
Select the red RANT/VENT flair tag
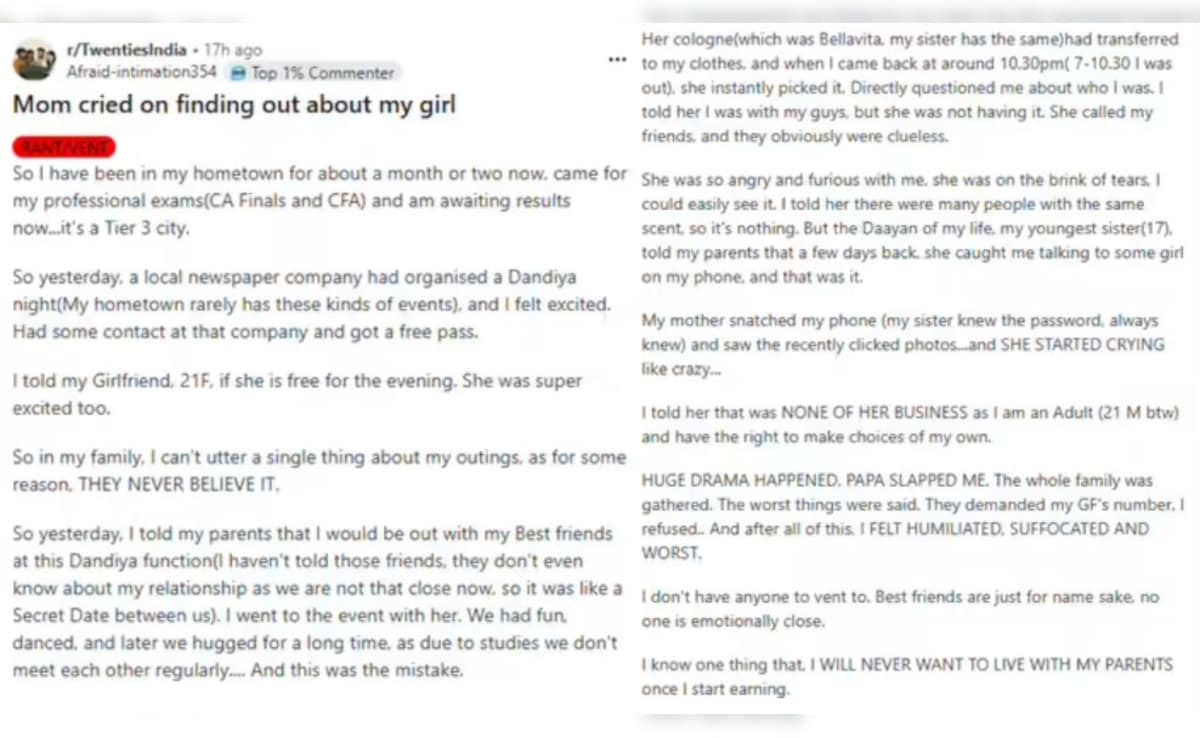tap(65, 148)
